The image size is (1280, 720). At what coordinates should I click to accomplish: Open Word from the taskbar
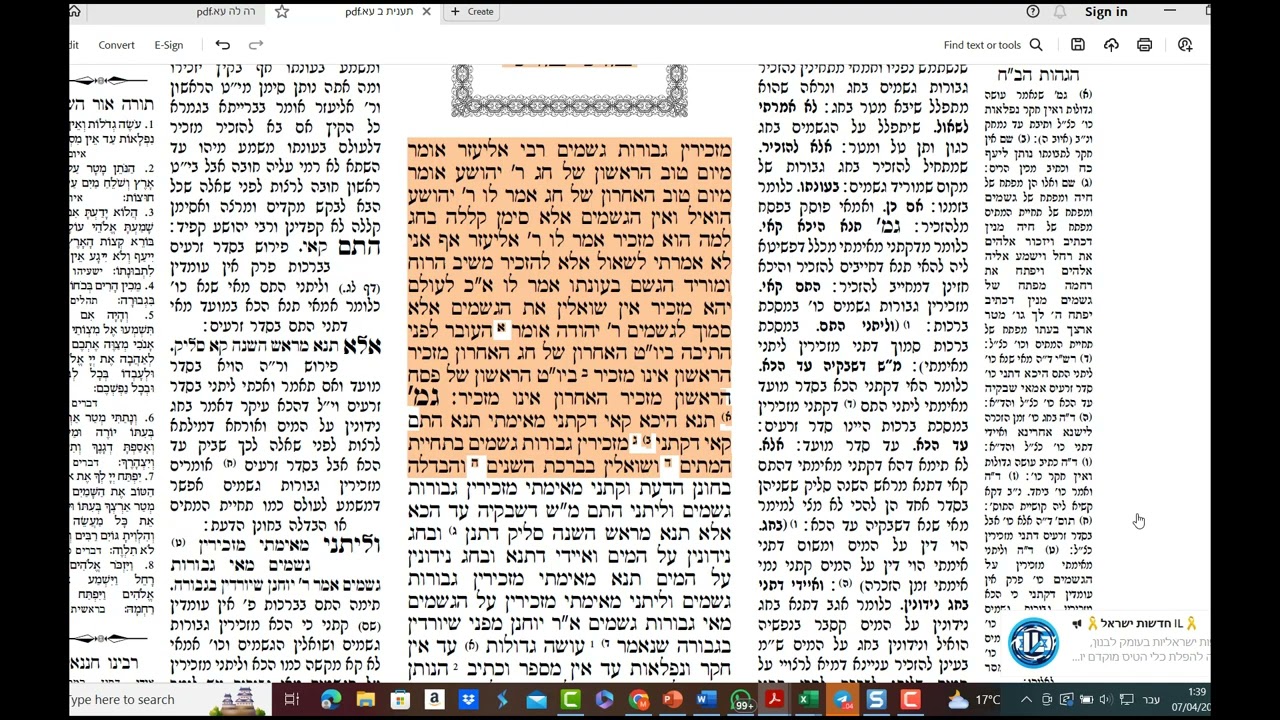point(706,700)
